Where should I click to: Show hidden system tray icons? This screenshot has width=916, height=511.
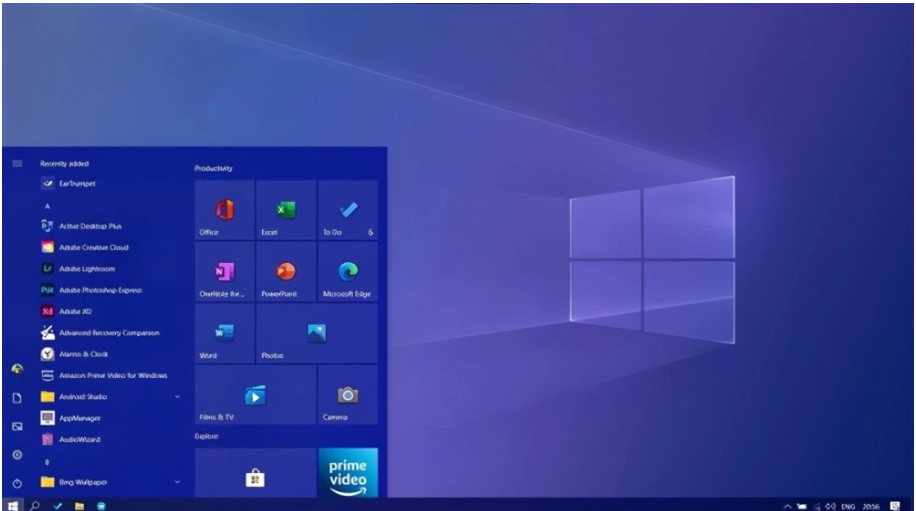pyautogui.click(x=787, y=506)
